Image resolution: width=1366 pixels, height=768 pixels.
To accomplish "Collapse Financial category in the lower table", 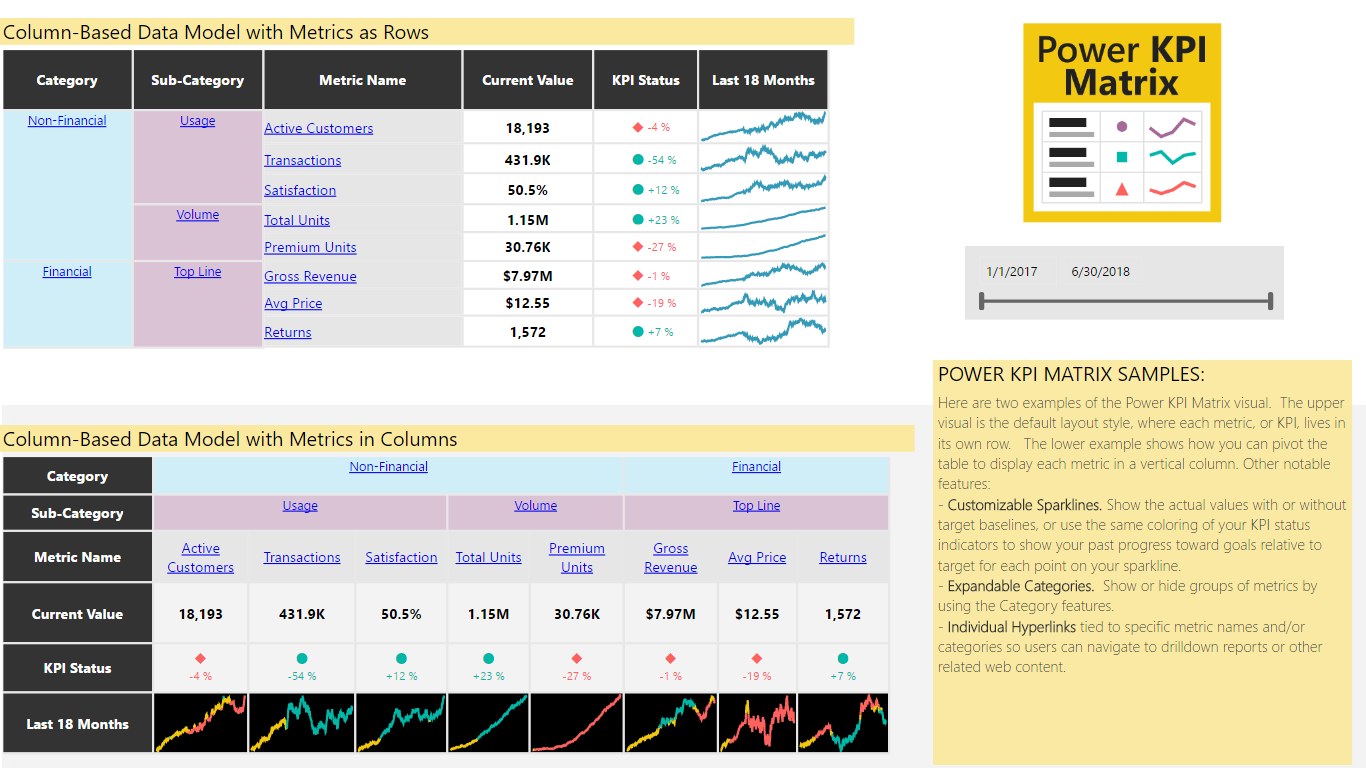I will tap(756, 467).
